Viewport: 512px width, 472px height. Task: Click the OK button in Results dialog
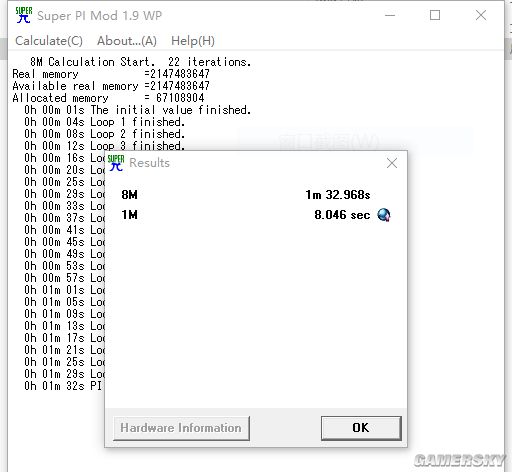tap(361, 428)
